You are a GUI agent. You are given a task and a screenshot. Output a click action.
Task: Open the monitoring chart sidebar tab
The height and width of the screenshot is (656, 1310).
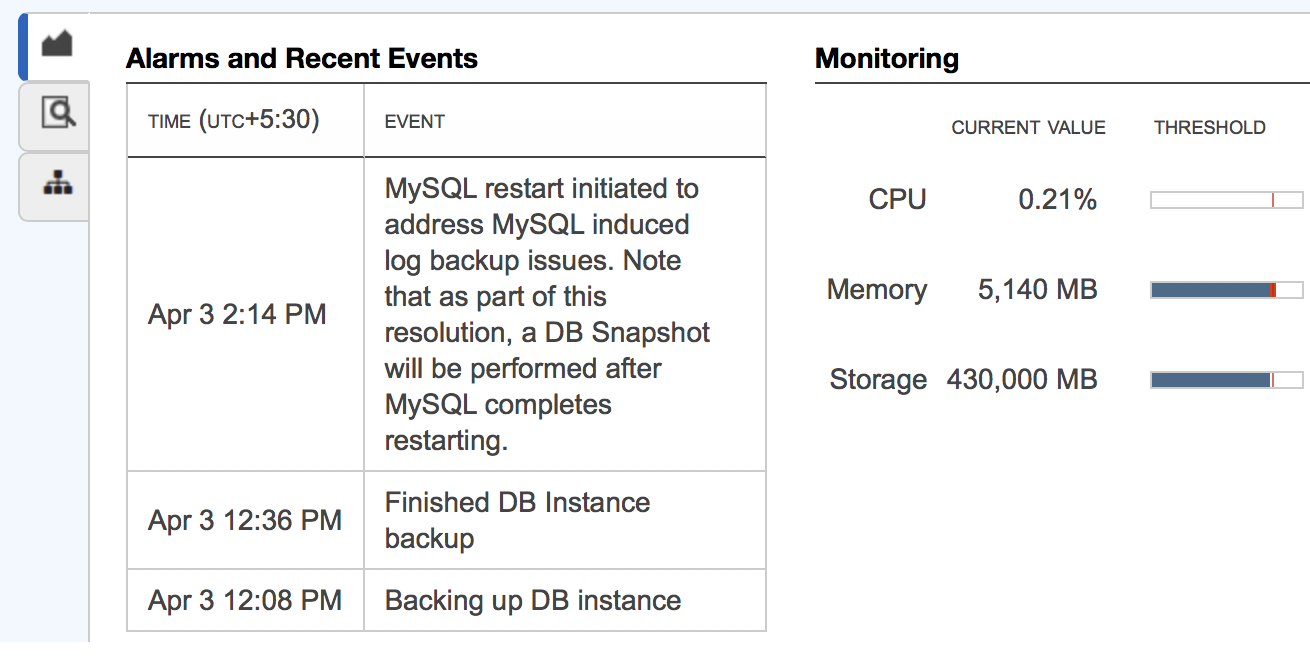click(56, 45)
